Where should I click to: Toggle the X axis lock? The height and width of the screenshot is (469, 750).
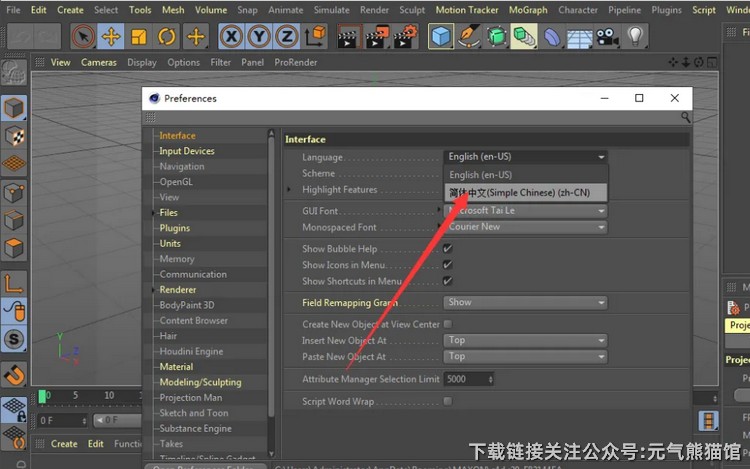click(232, 37)
